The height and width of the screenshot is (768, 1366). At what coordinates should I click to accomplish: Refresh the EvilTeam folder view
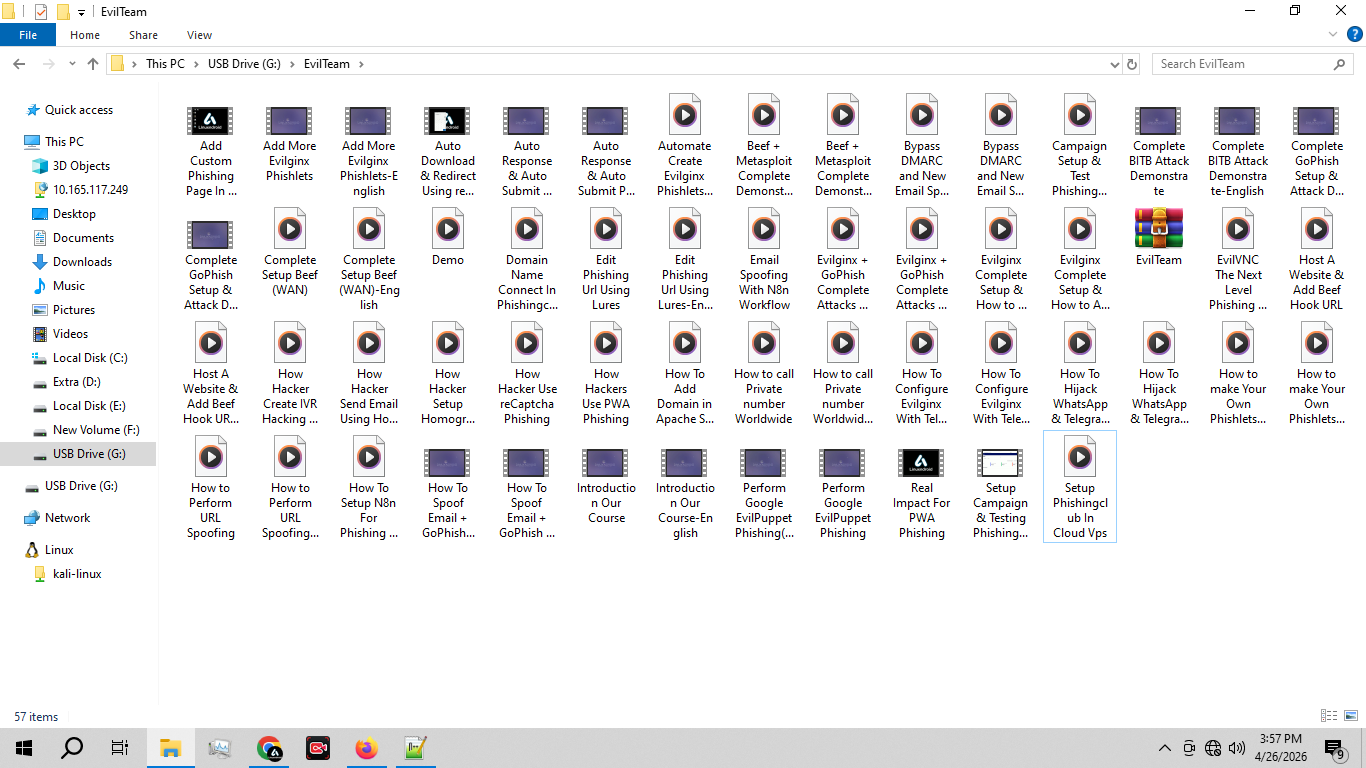pos(1132,64)
